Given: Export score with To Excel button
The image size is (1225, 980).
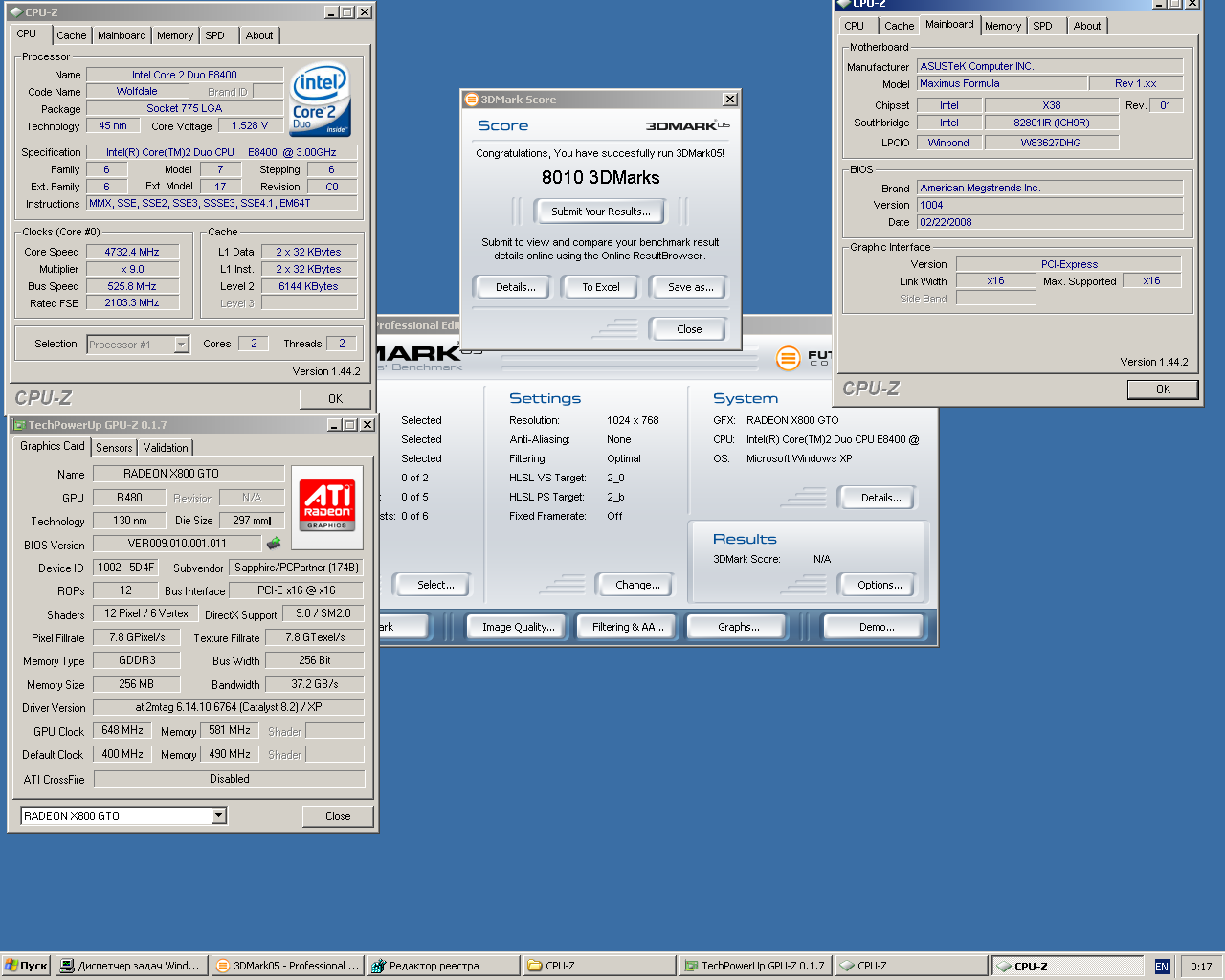Looking at the screenshot, I should tap(601, 287).
